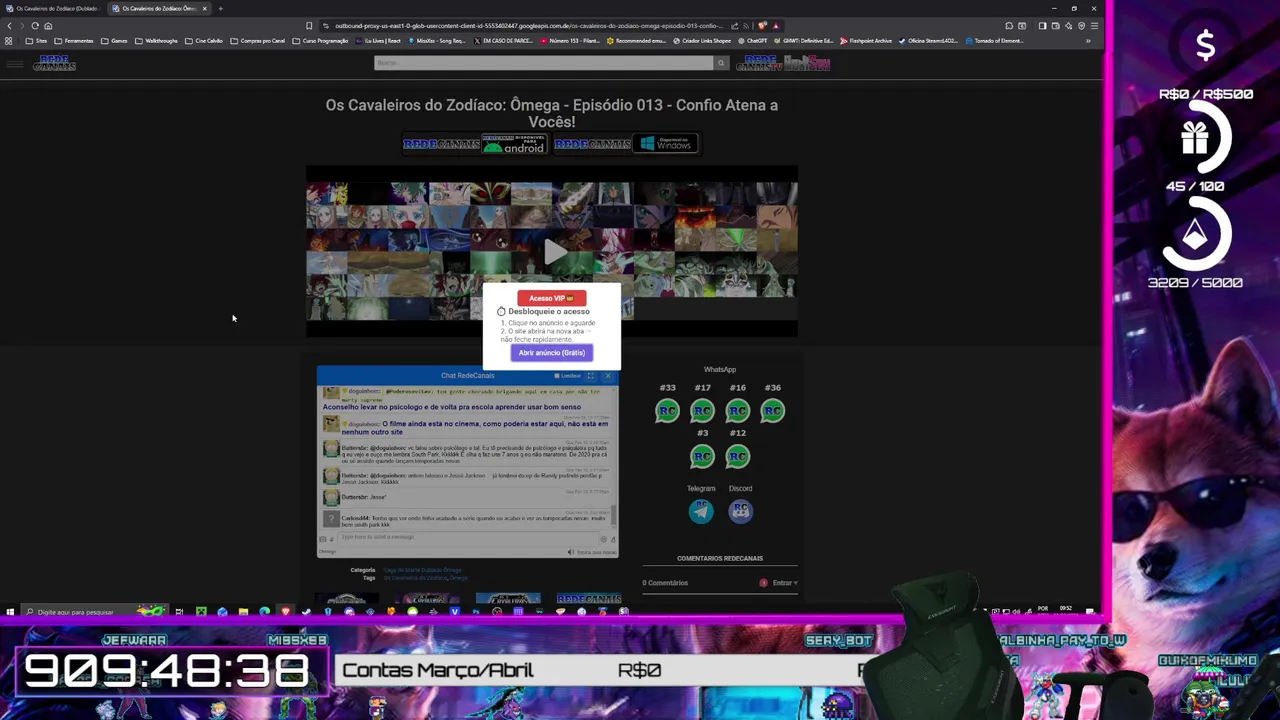Open the browser hamburger menu

1095,26
